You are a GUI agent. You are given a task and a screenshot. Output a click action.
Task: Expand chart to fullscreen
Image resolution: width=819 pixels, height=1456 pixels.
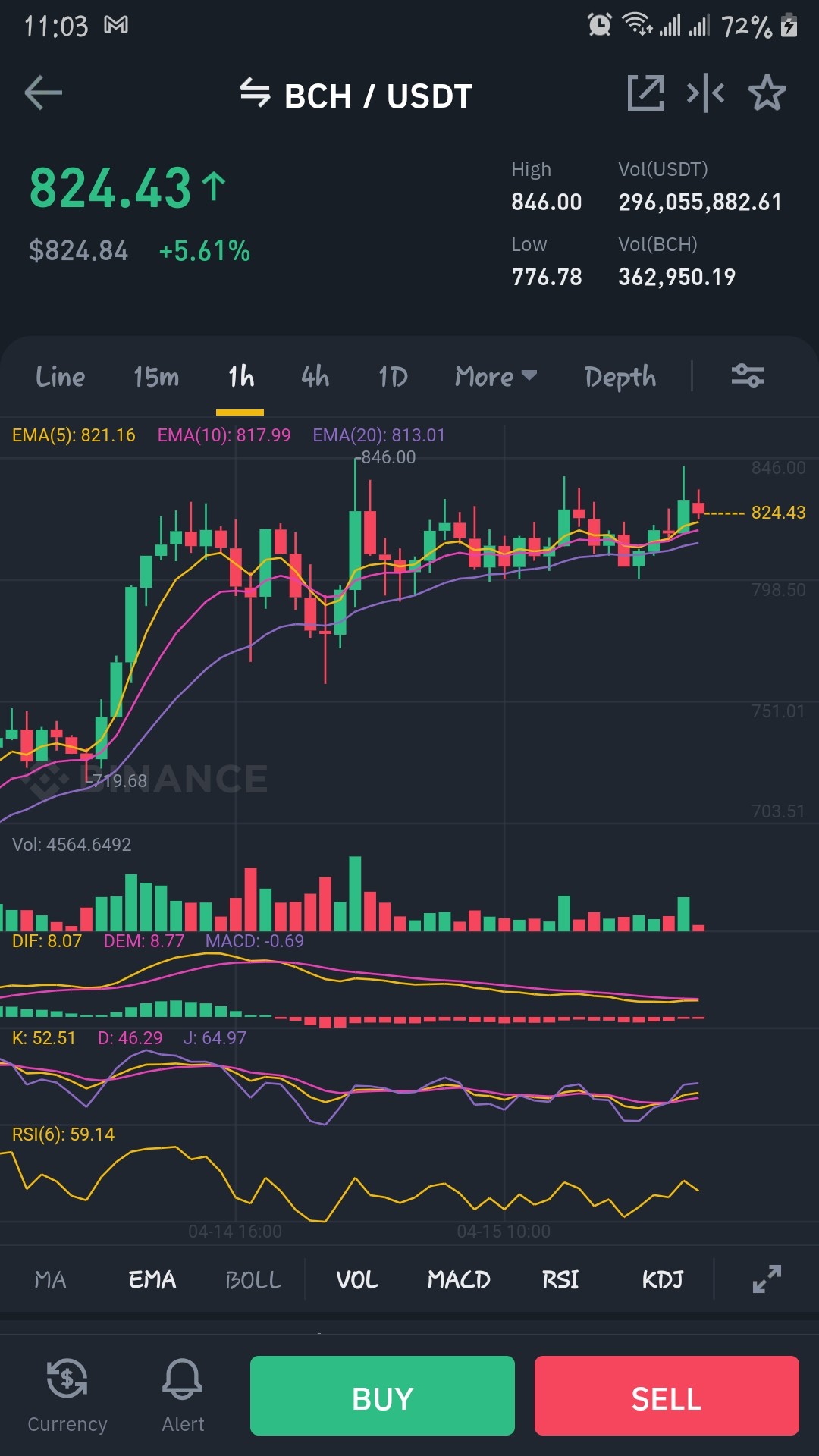[767, 1279]
